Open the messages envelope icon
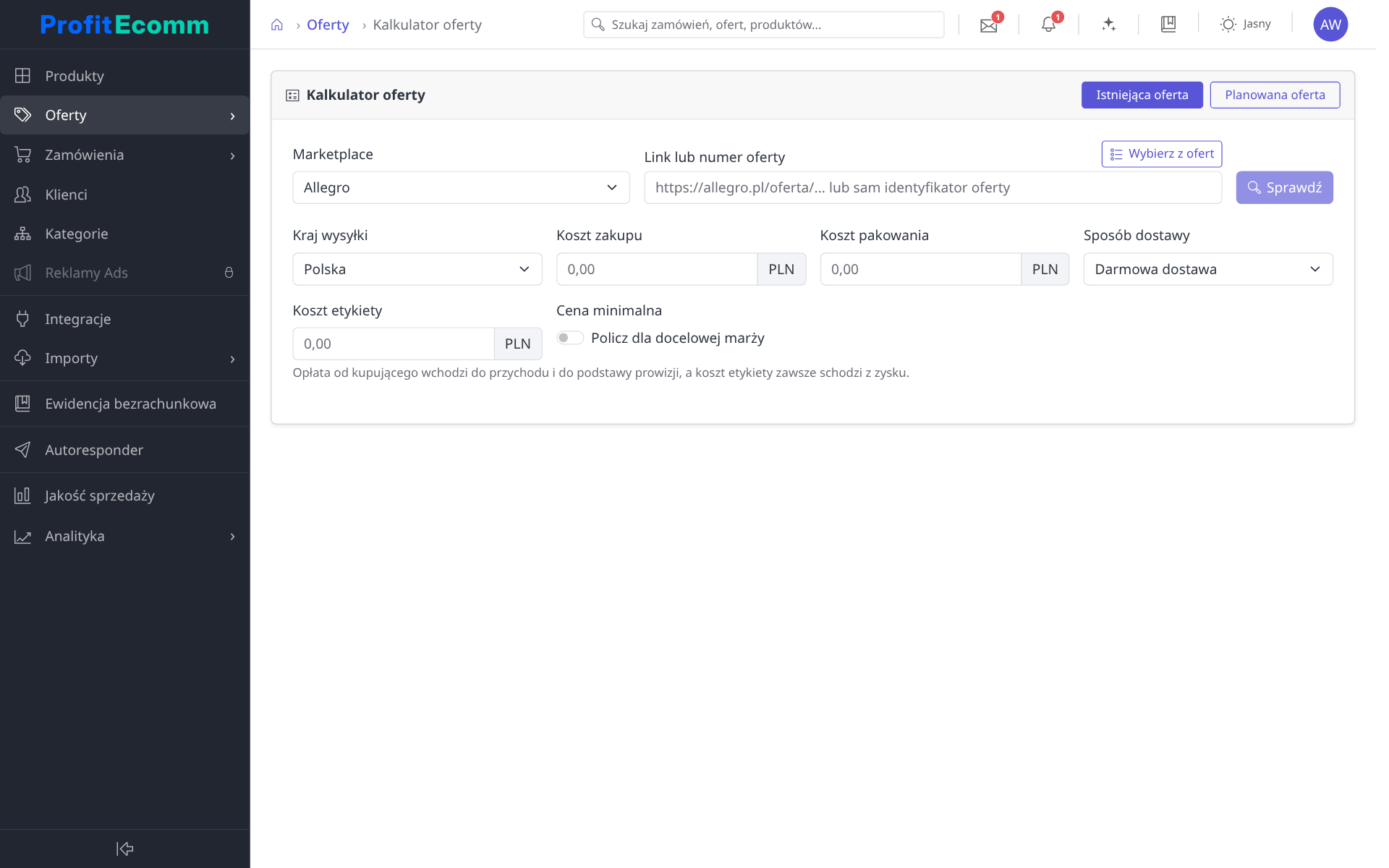This screenshot has width=1389, height=868. pos(989,25)
